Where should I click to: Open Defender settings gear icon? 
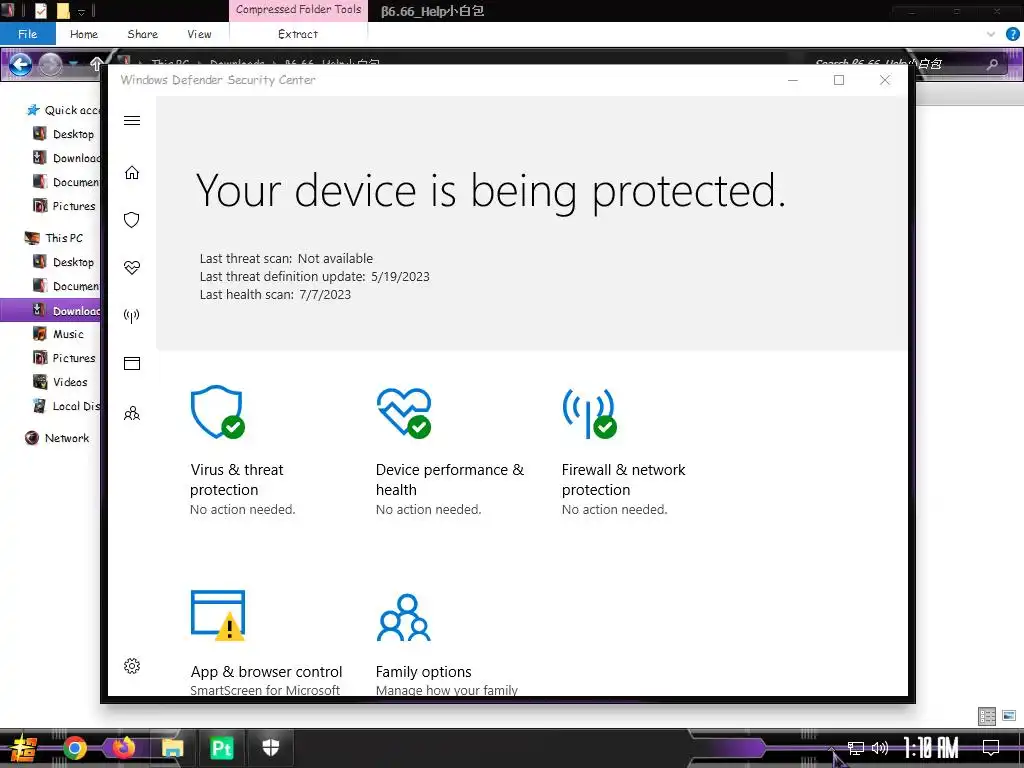(x=132, y=666)
